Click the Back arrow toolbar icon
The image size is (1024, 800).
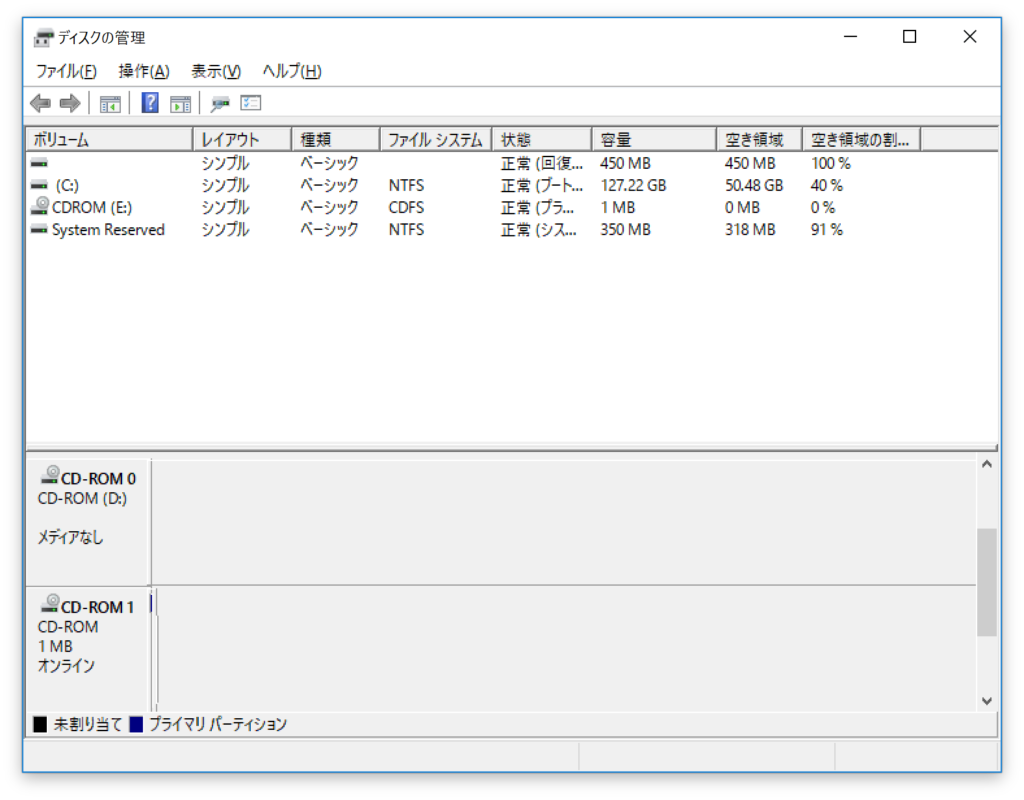tap(40, 103)
